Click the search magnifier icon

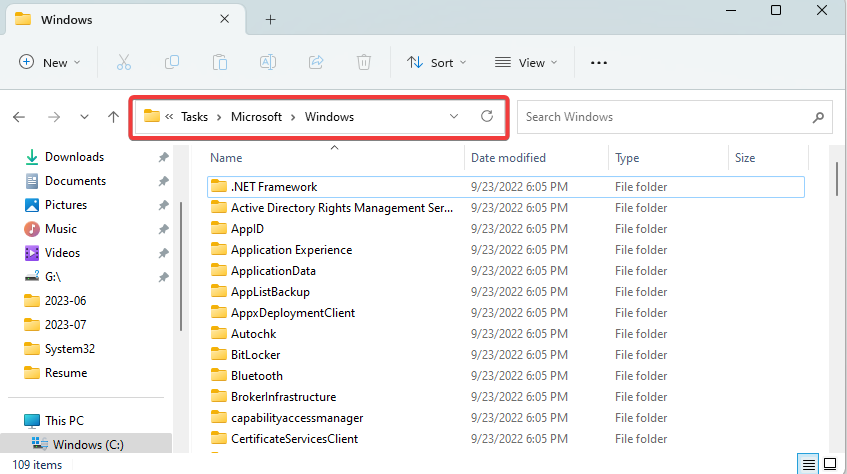[x=818, y=117]
